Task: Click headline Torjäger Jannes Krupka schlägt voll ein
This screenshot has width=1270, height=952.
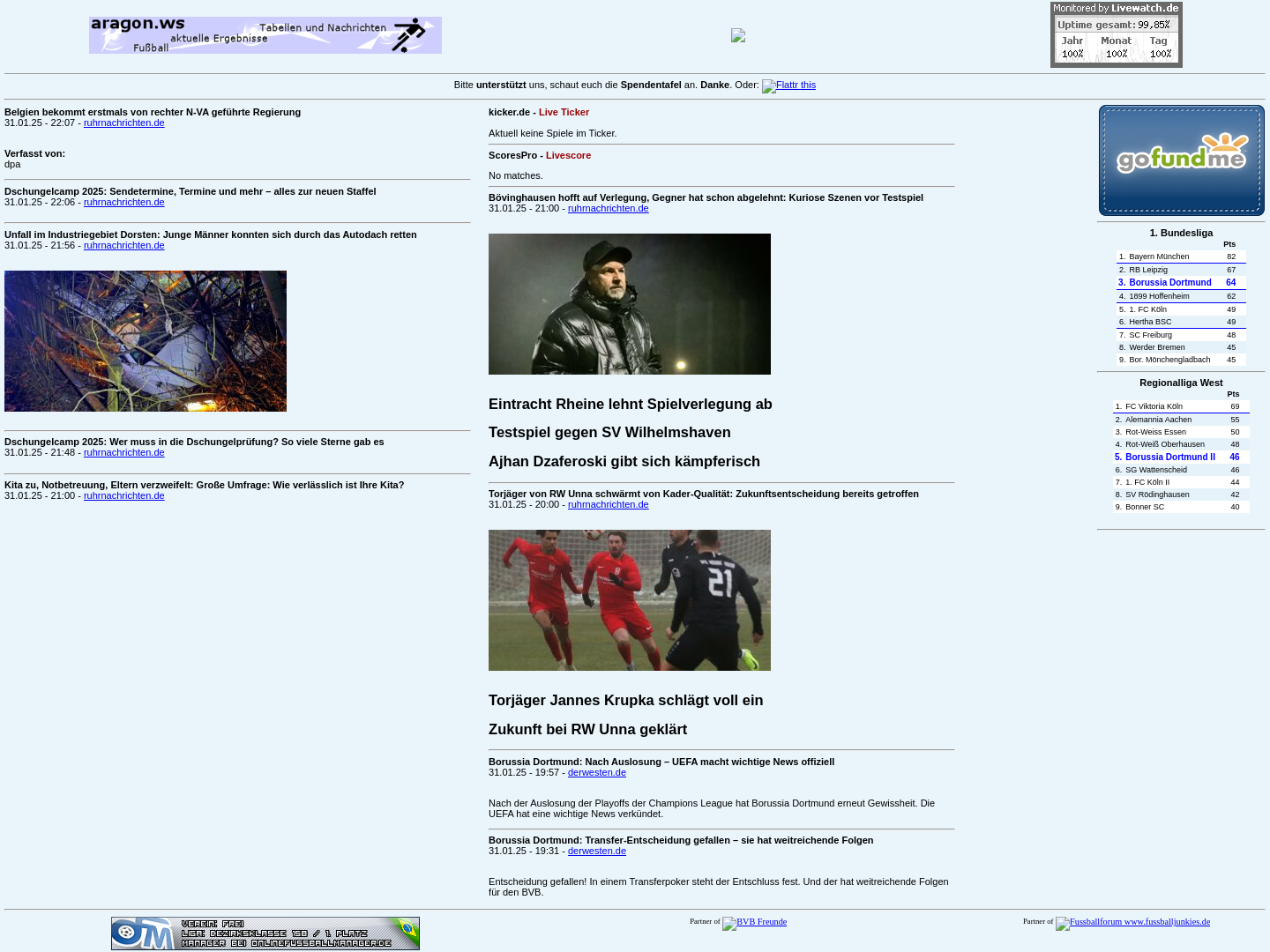Action: tap(626, 700)
